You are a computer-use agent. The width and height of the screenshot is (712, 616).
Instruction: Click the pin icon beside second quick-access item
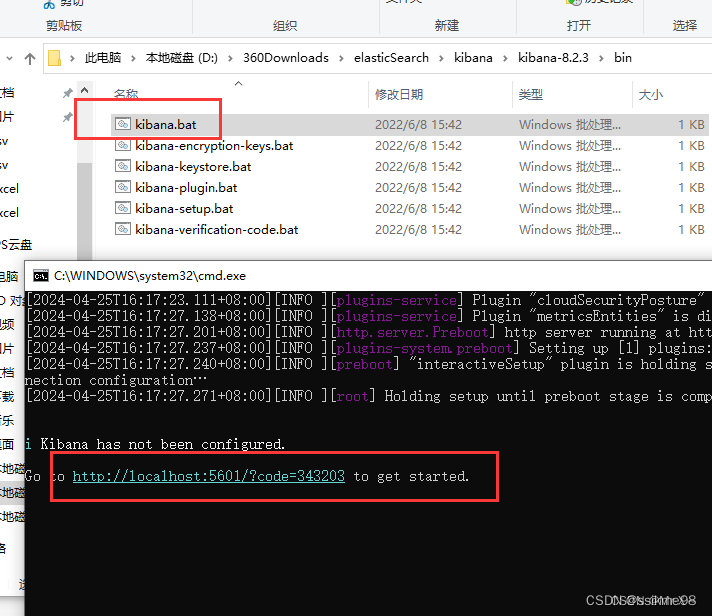click(67, 117)
